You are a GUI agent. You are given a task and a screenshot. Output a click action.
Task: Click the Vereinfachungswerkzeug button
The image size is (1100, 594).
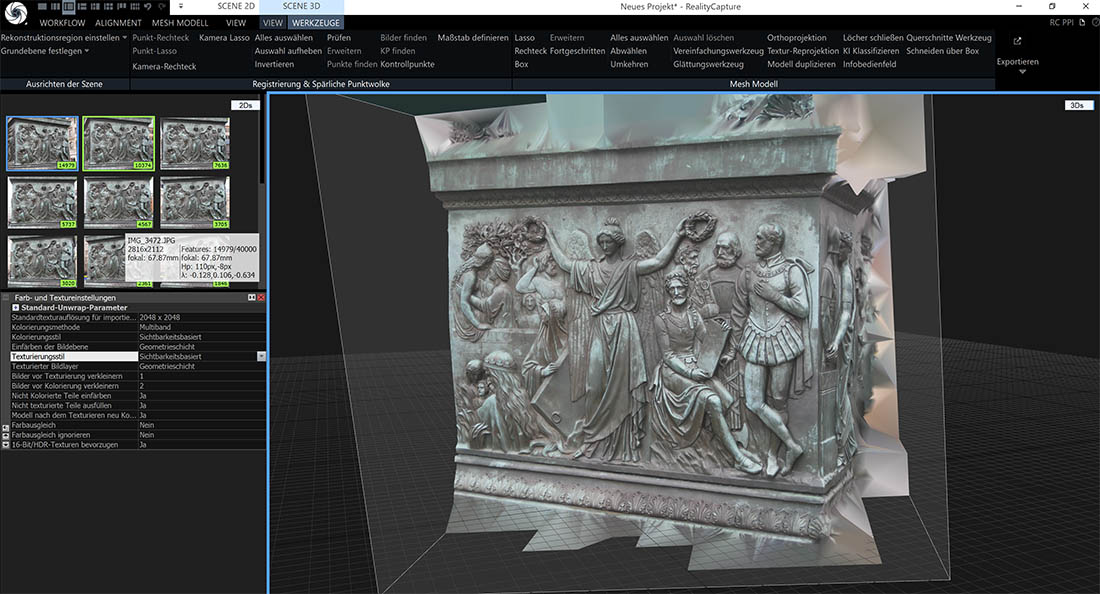[718, 51]
